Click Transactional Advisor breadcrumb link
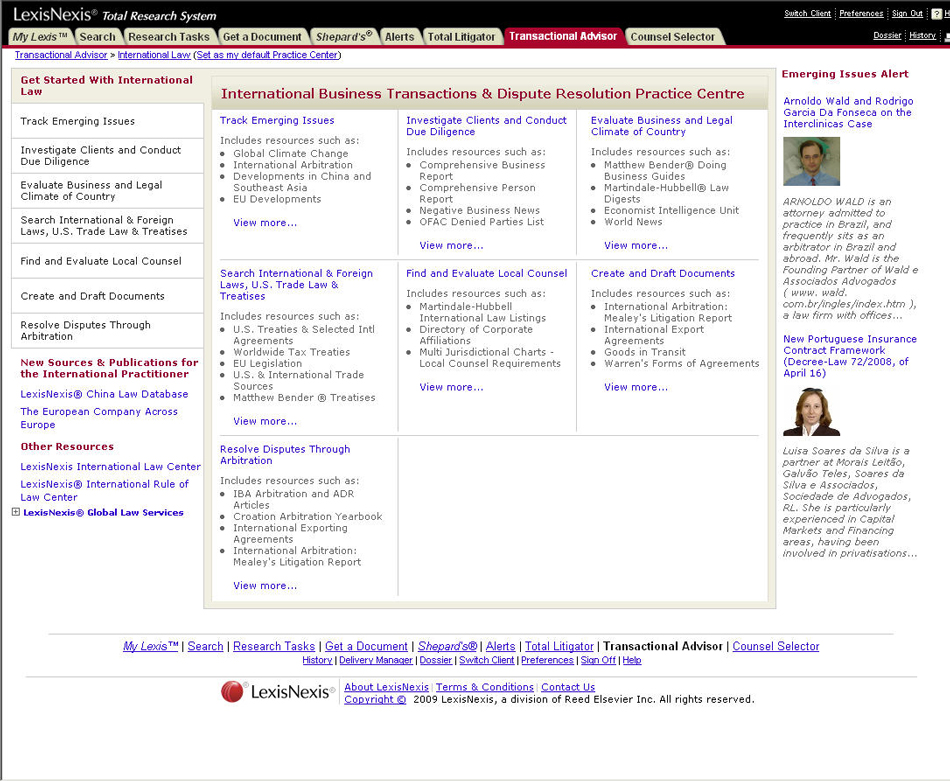This screenshot has width=950, height=781. 61,55
